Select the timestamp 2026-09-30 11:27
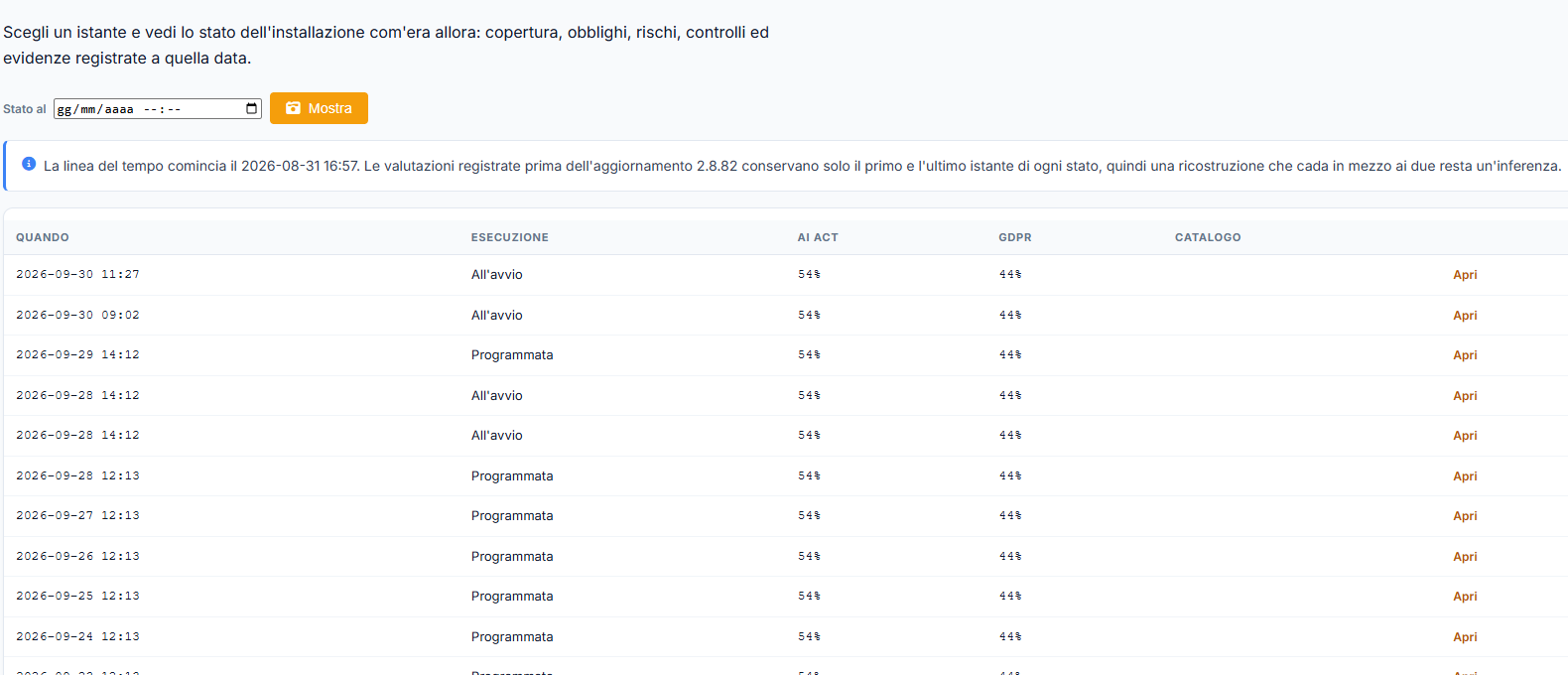 (77, 275)
